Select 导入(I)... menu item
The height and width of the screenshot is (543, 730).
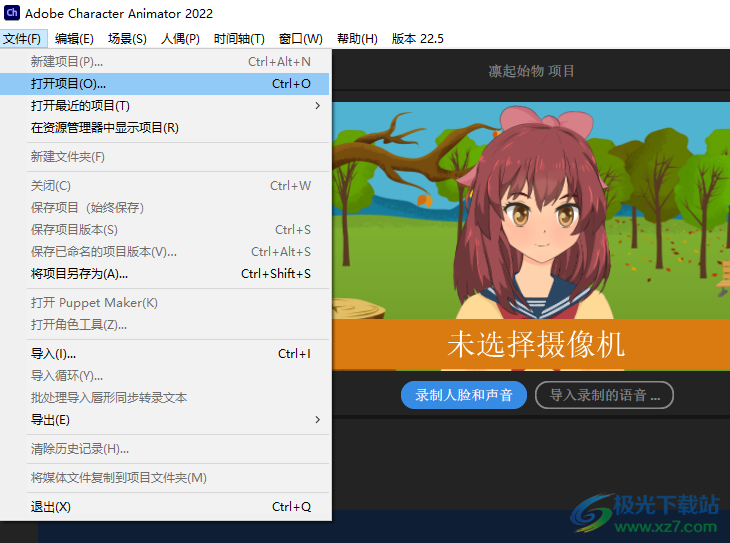coord(164,354)
